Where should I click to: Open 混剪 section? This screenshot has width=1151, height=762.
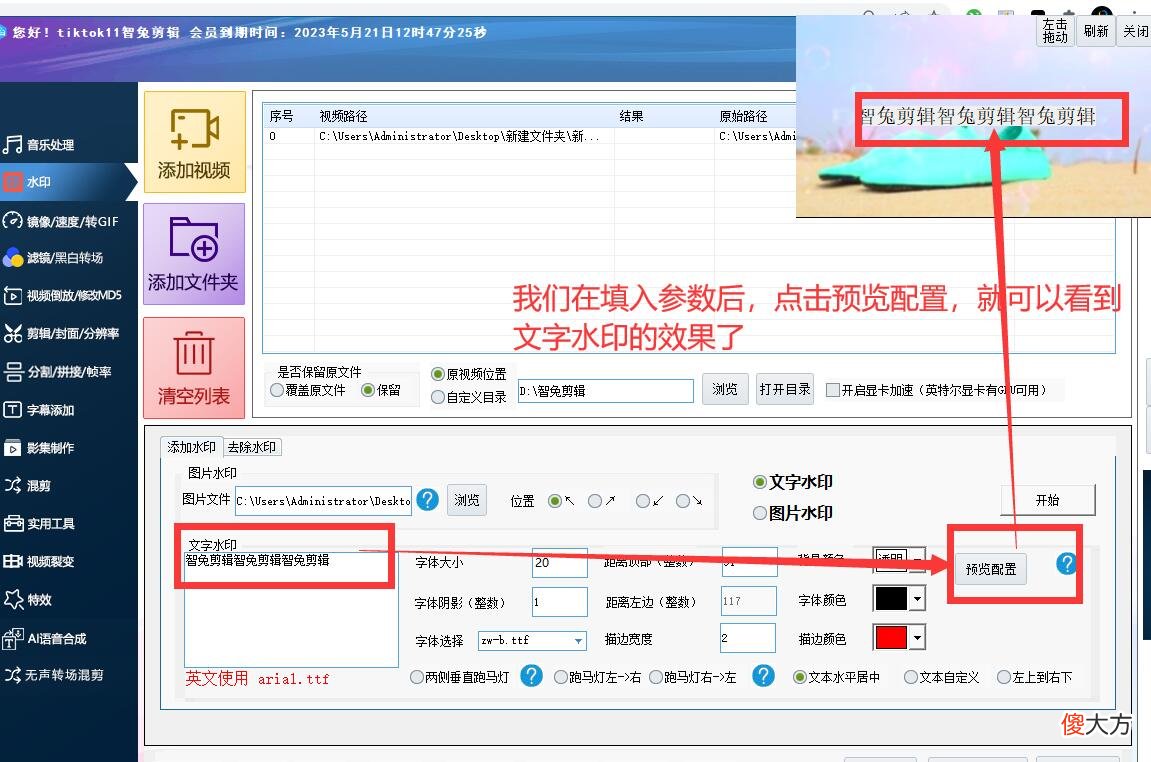click(28, 485)
